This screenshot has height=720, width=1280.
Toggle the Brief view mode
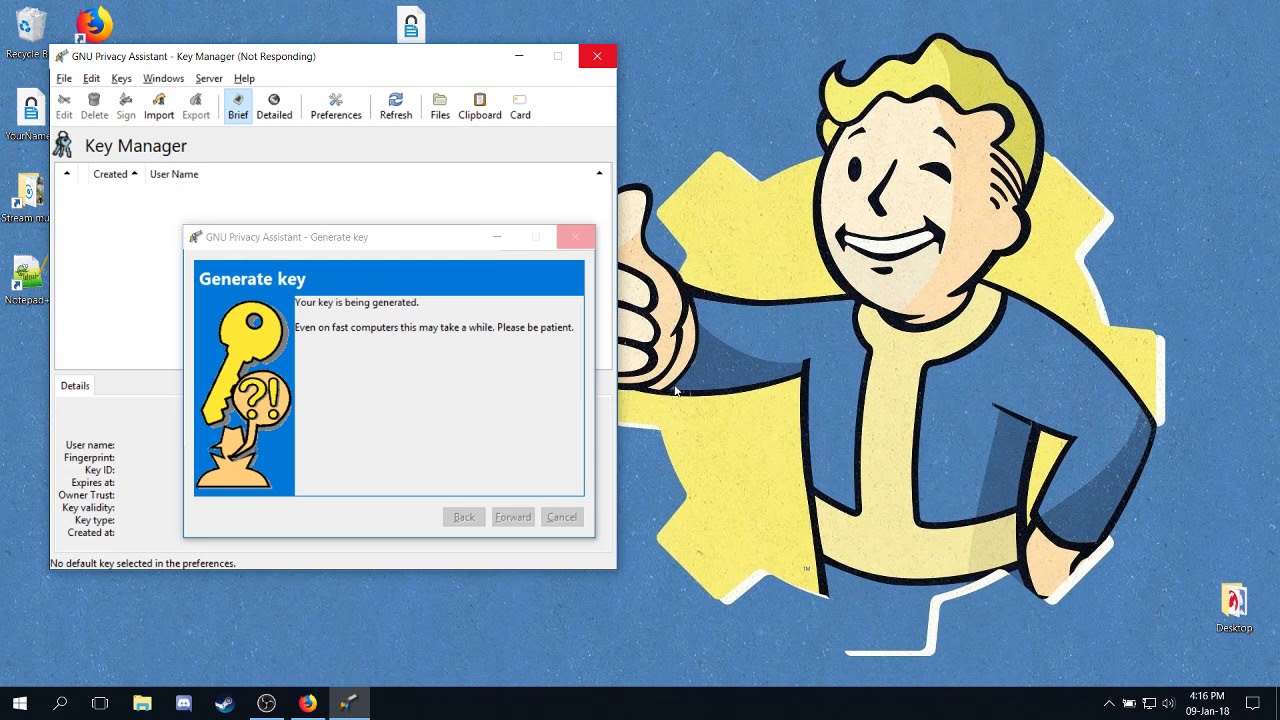point(238,106)
